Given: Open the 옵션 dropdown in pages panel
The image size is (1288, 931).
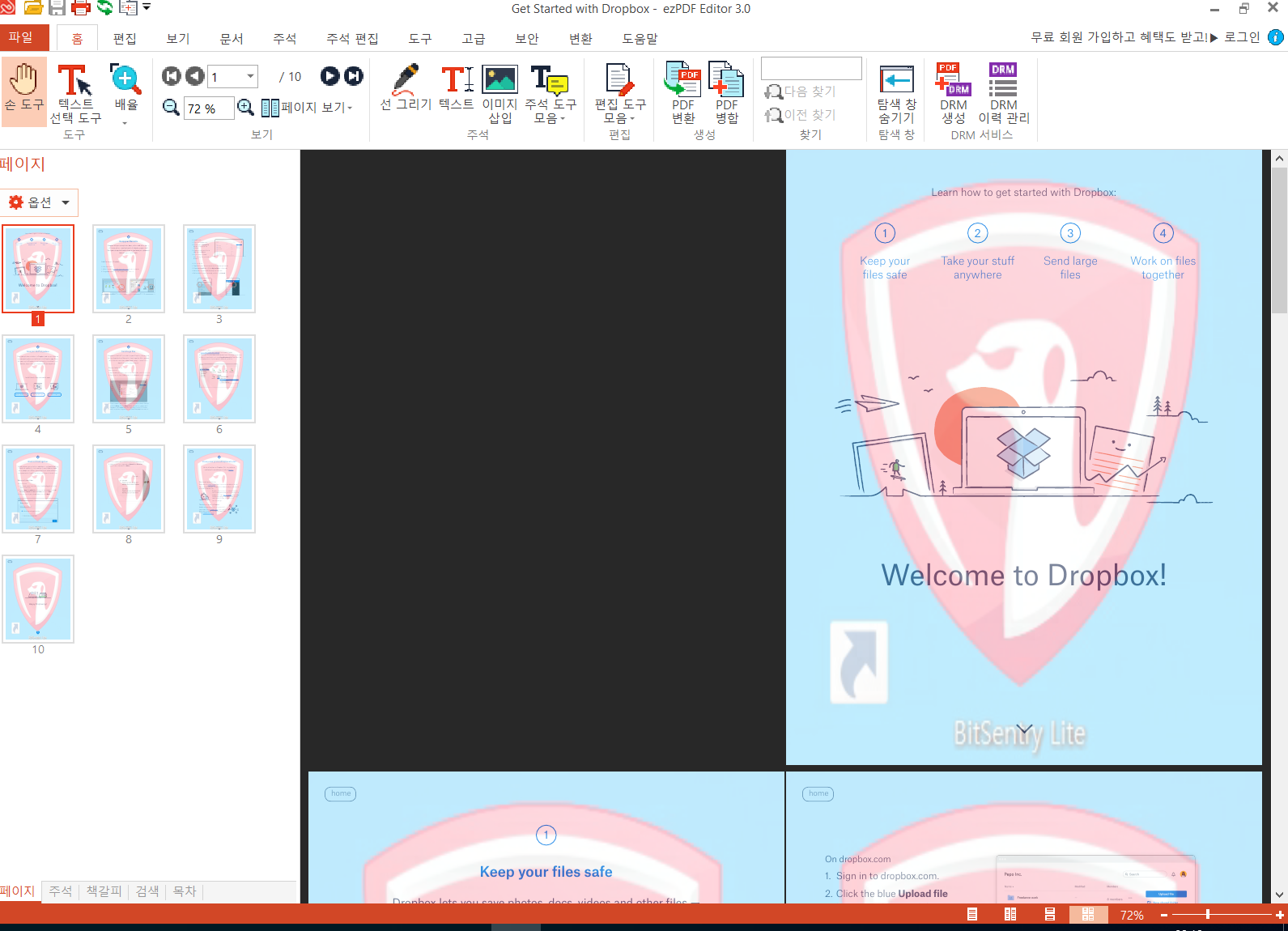Looking at the screenshot, I should click(x=40, y=202).
